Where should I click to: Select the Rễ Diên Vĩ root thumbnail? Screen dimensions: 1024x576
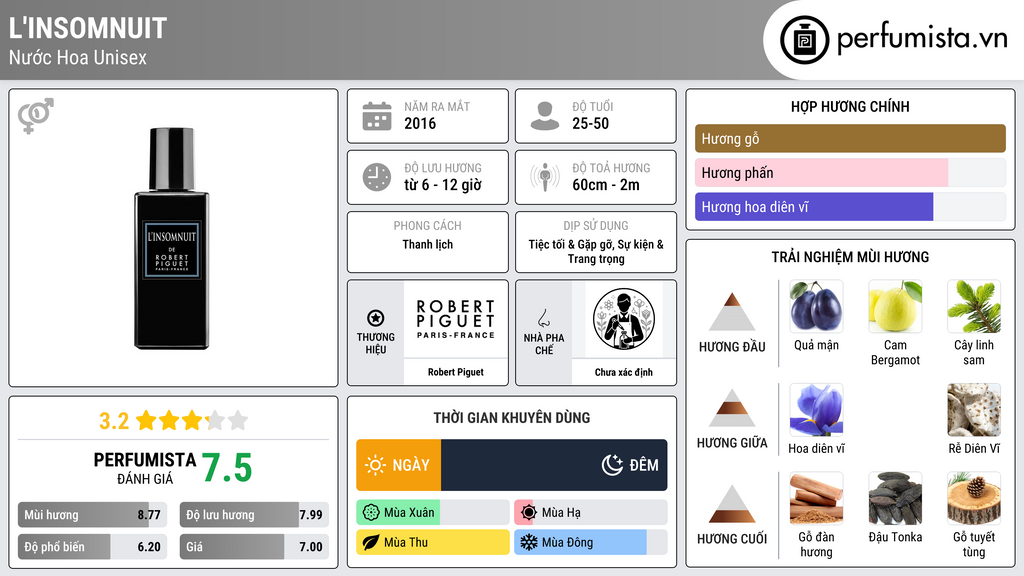[x=974, y=409]
